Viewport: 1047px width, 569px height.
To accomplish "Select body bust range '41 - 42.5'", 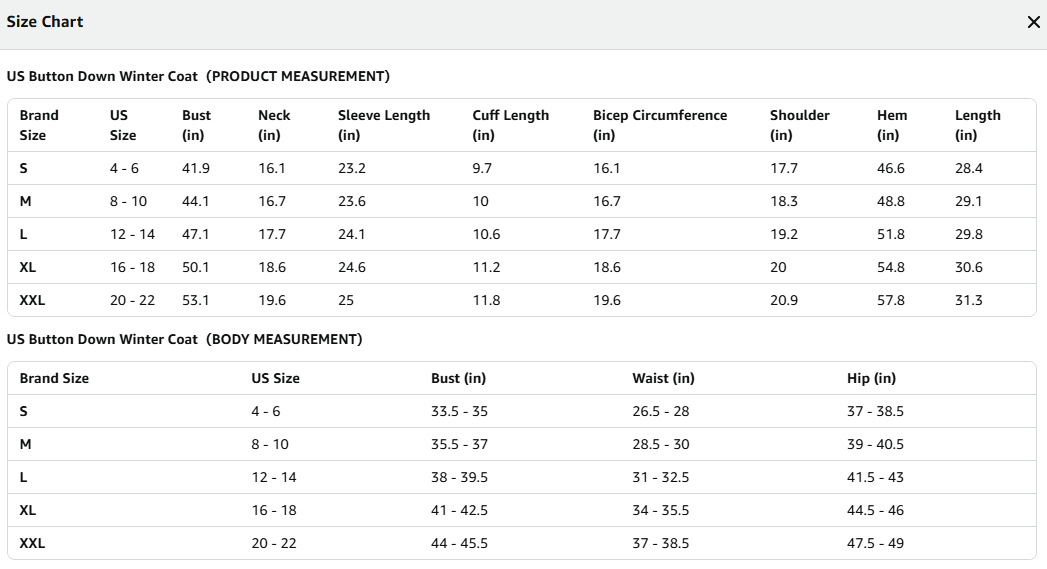I will pos(459,510).
